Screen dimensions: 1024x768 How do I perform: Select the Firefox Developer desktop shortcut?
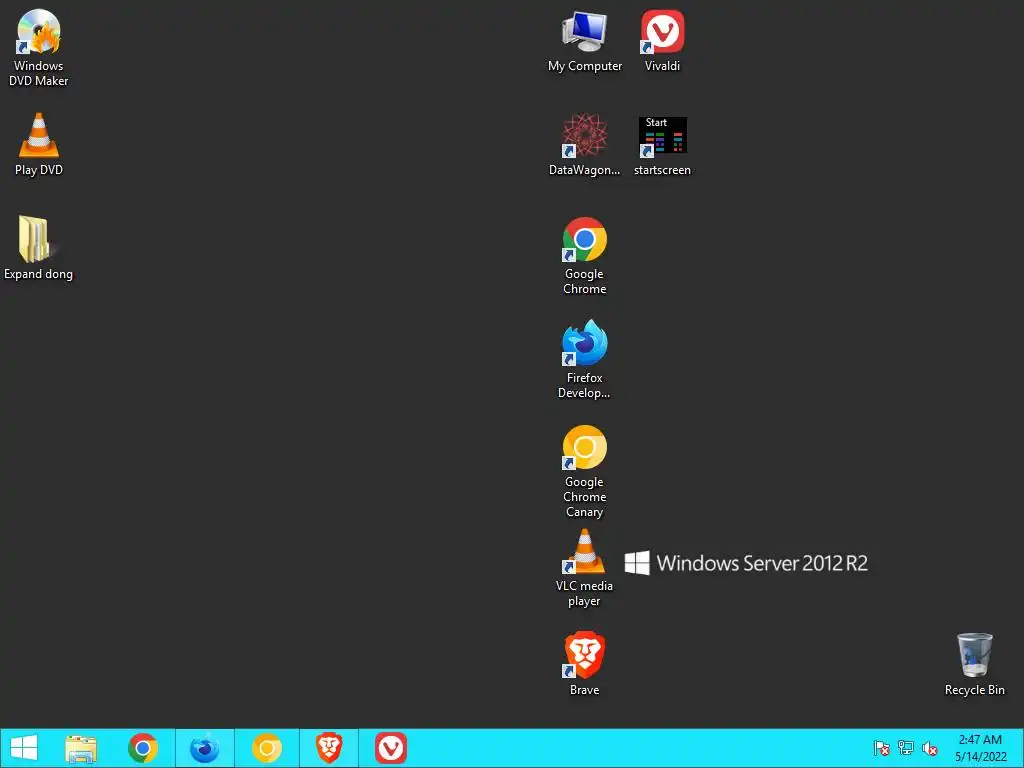pyautogui.click(x=584, y=359)
